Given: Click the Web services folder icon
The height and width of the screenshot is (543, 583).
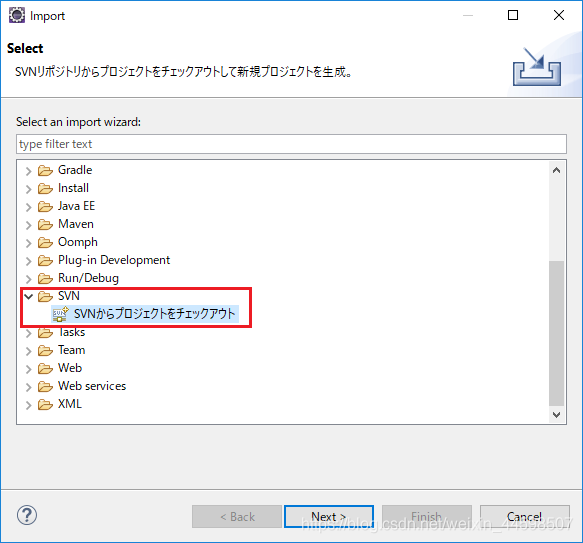Looking at the screenshot, I should 45,386.
